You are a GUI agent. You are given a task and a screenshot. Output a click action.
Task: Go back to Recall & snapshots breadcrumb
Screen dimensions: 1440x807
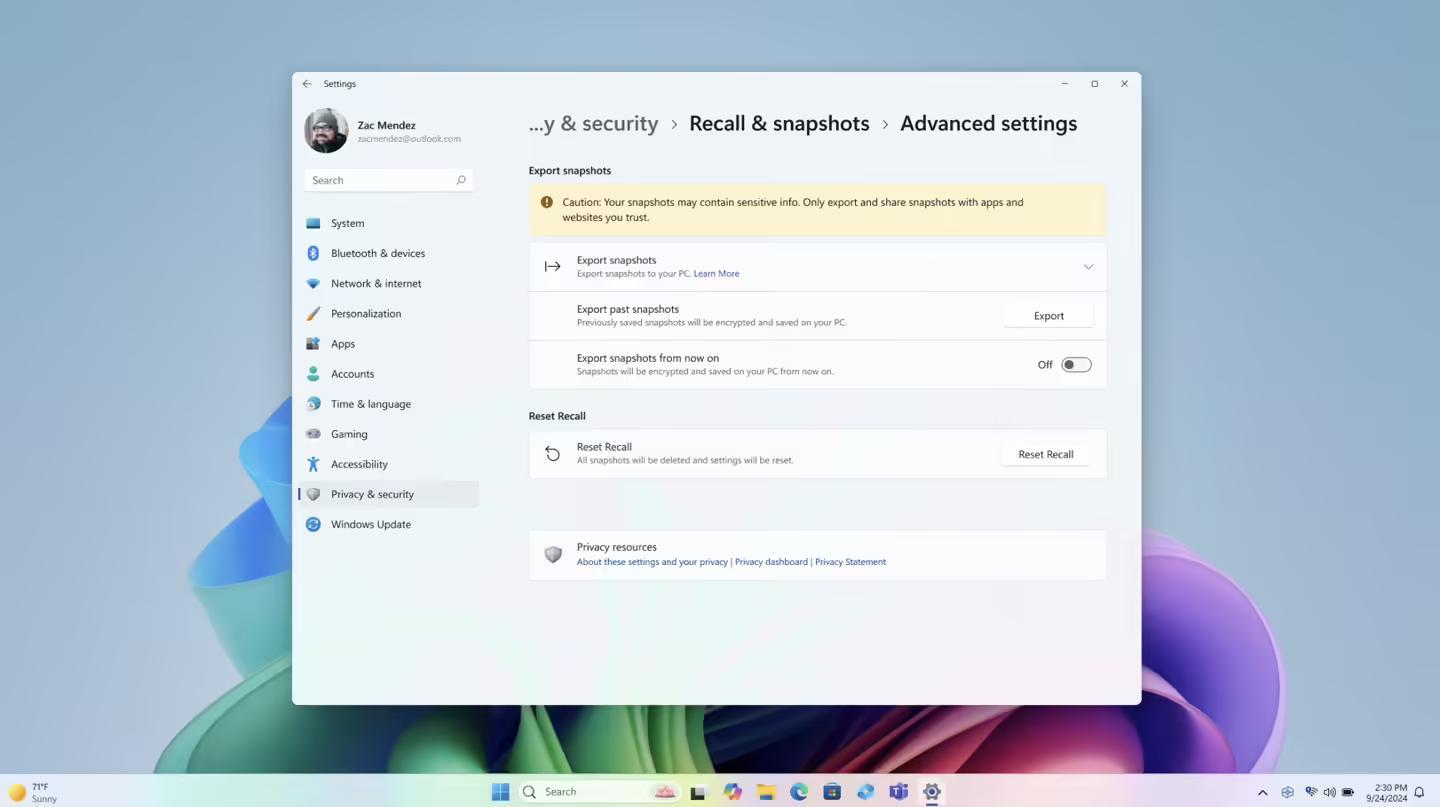point(779,123)
